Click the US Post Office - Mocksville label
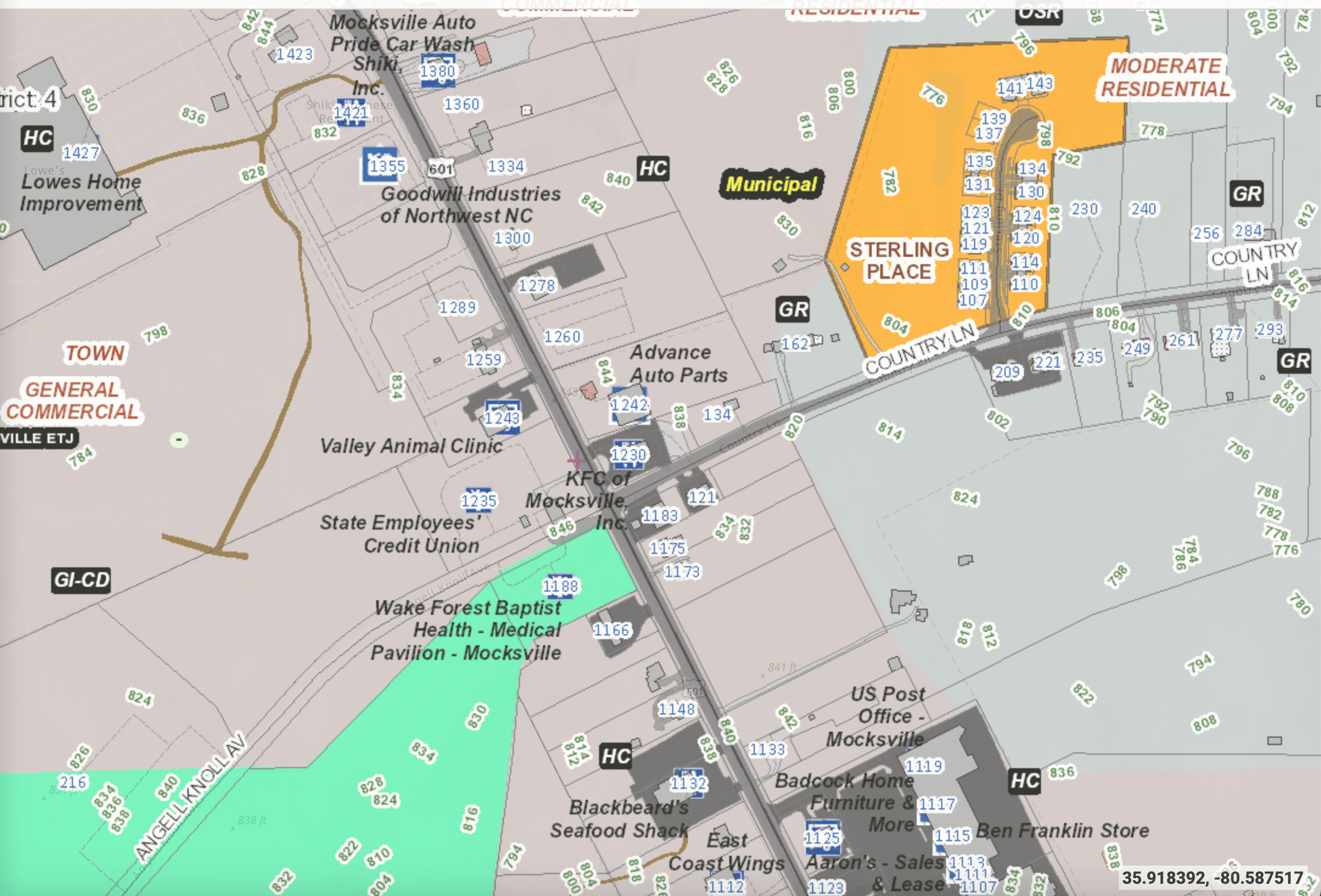 click(x=875, y=716)
